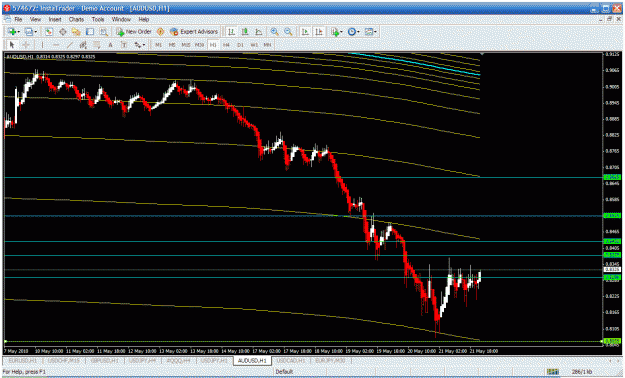
Task: Open the Strategy Tester icon
Action: click(104, 32)
